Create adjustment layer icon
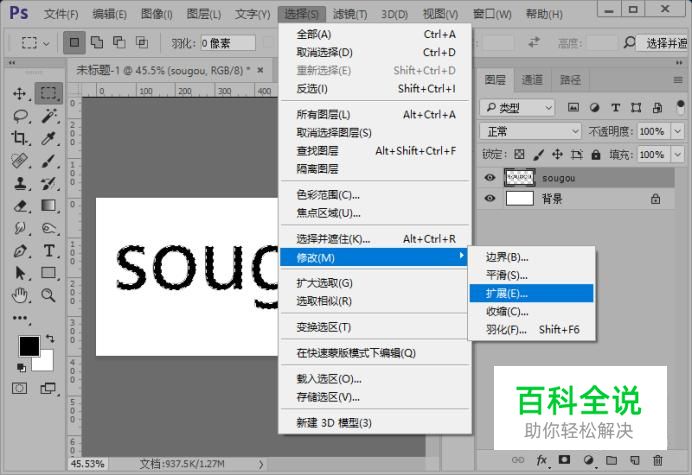 588,460
